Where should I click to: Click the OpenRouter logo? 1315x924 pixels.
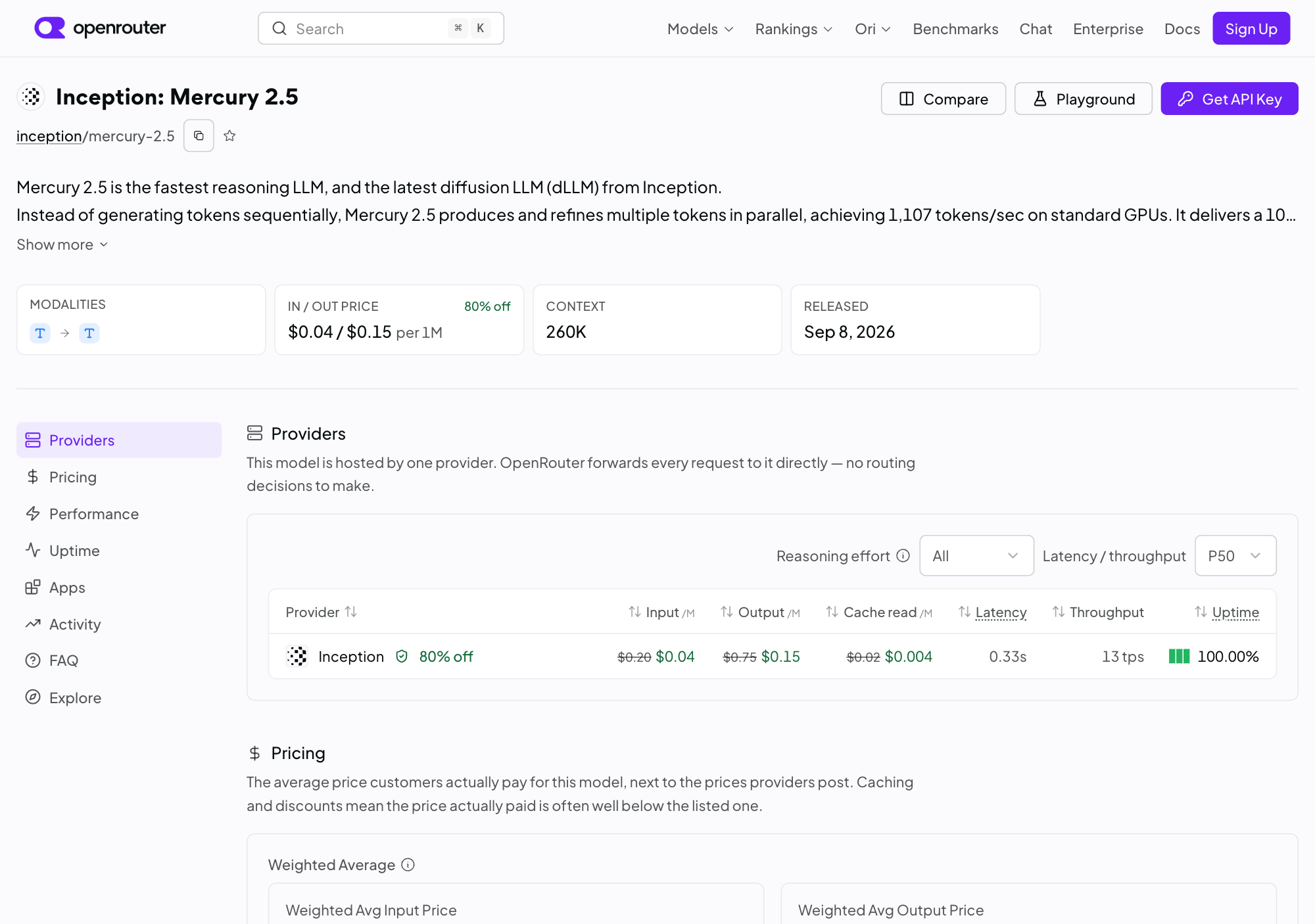(100, 28)
